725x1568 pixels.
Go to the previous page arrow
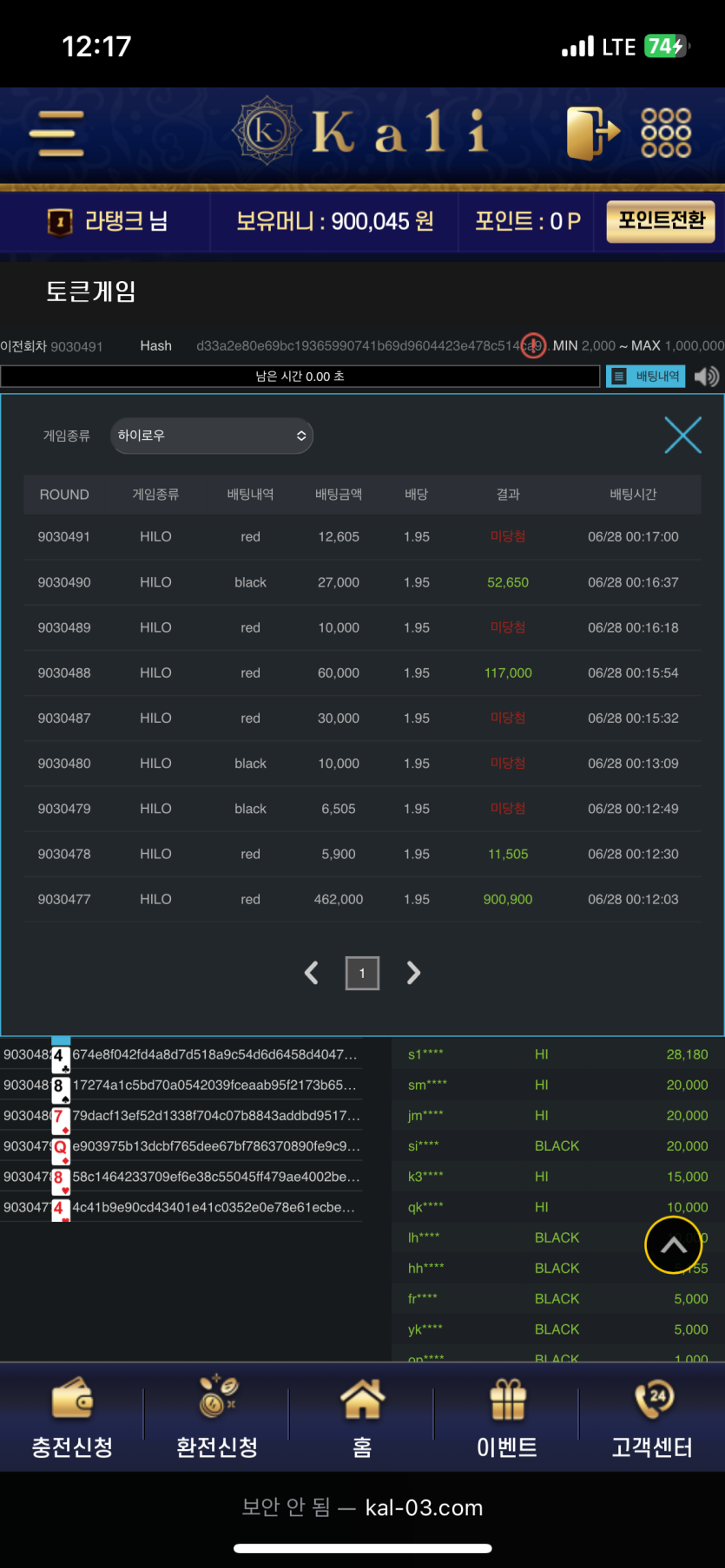click(x=312, y=973)
